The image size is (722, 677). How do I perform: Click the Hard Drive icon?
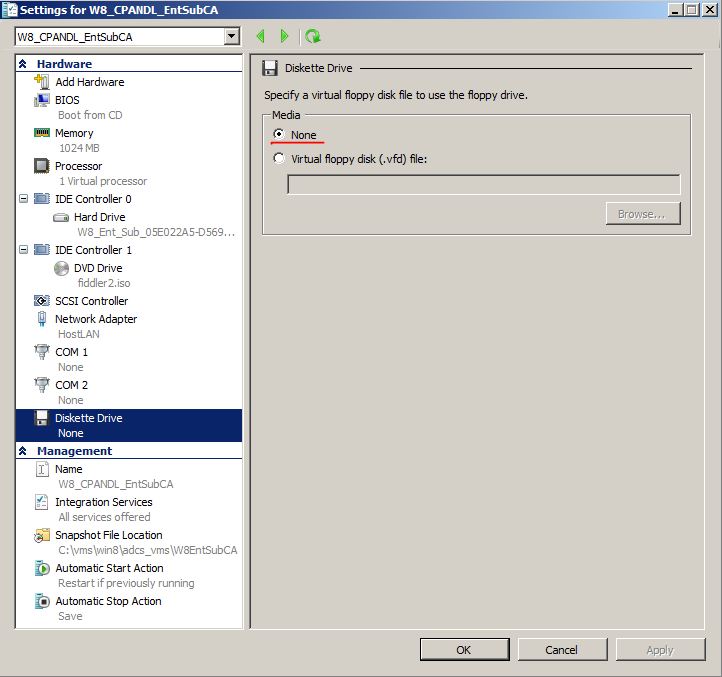click(61, 217)
